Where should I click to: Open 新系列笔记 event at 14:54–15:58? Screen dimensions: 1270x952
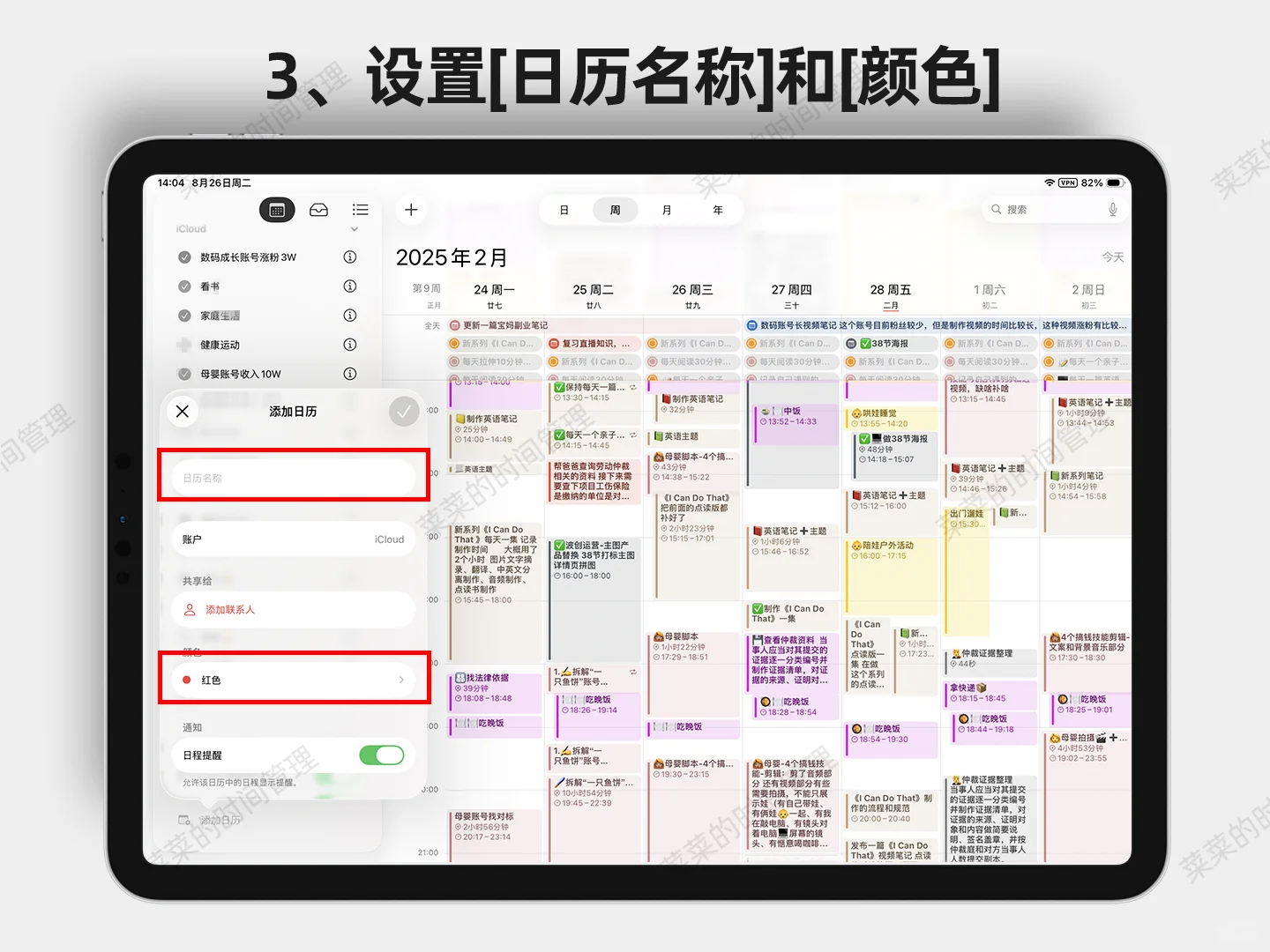pyautogui.click(x=1087, y=502)
